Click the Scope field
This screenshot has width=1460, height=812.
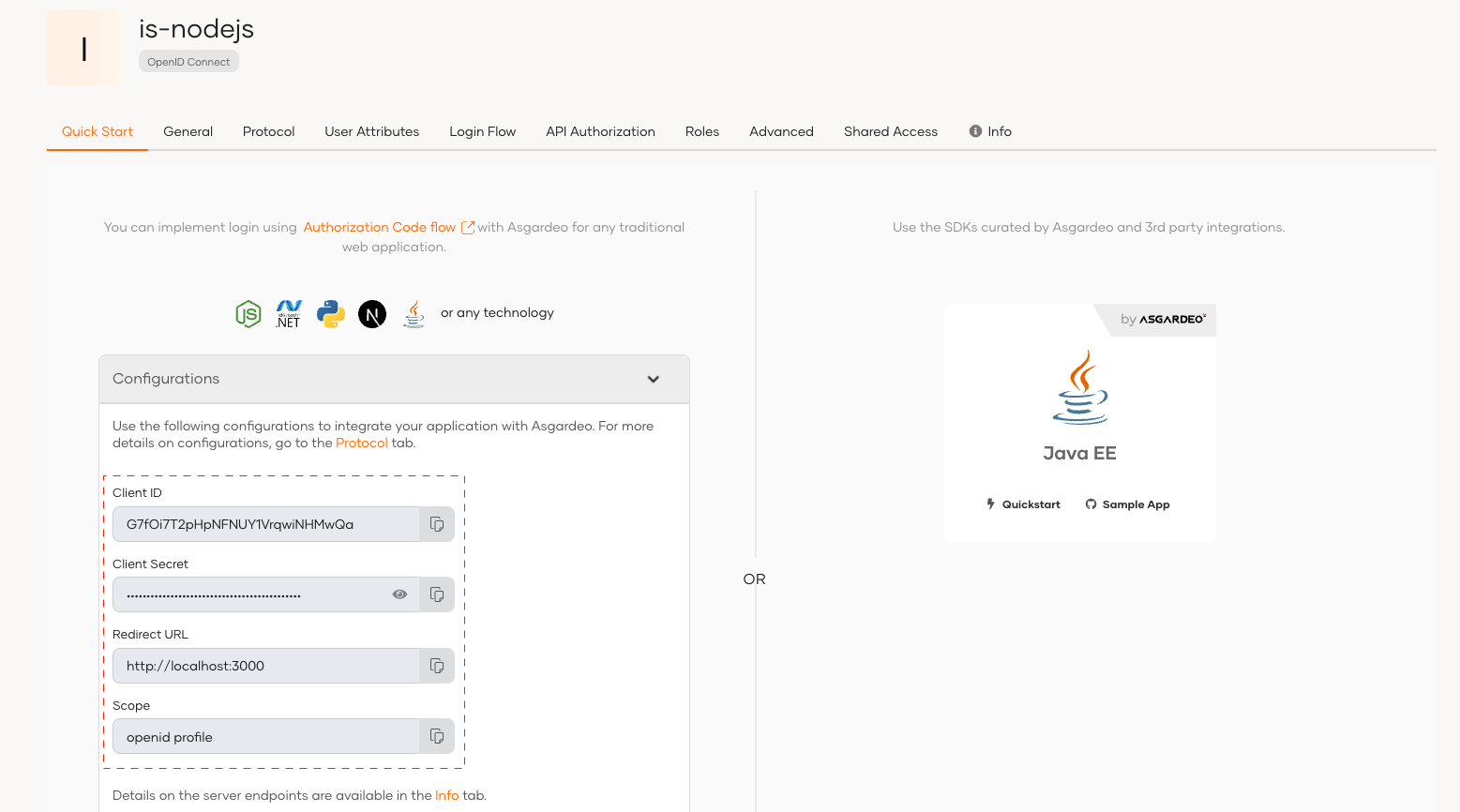[266, 736]
